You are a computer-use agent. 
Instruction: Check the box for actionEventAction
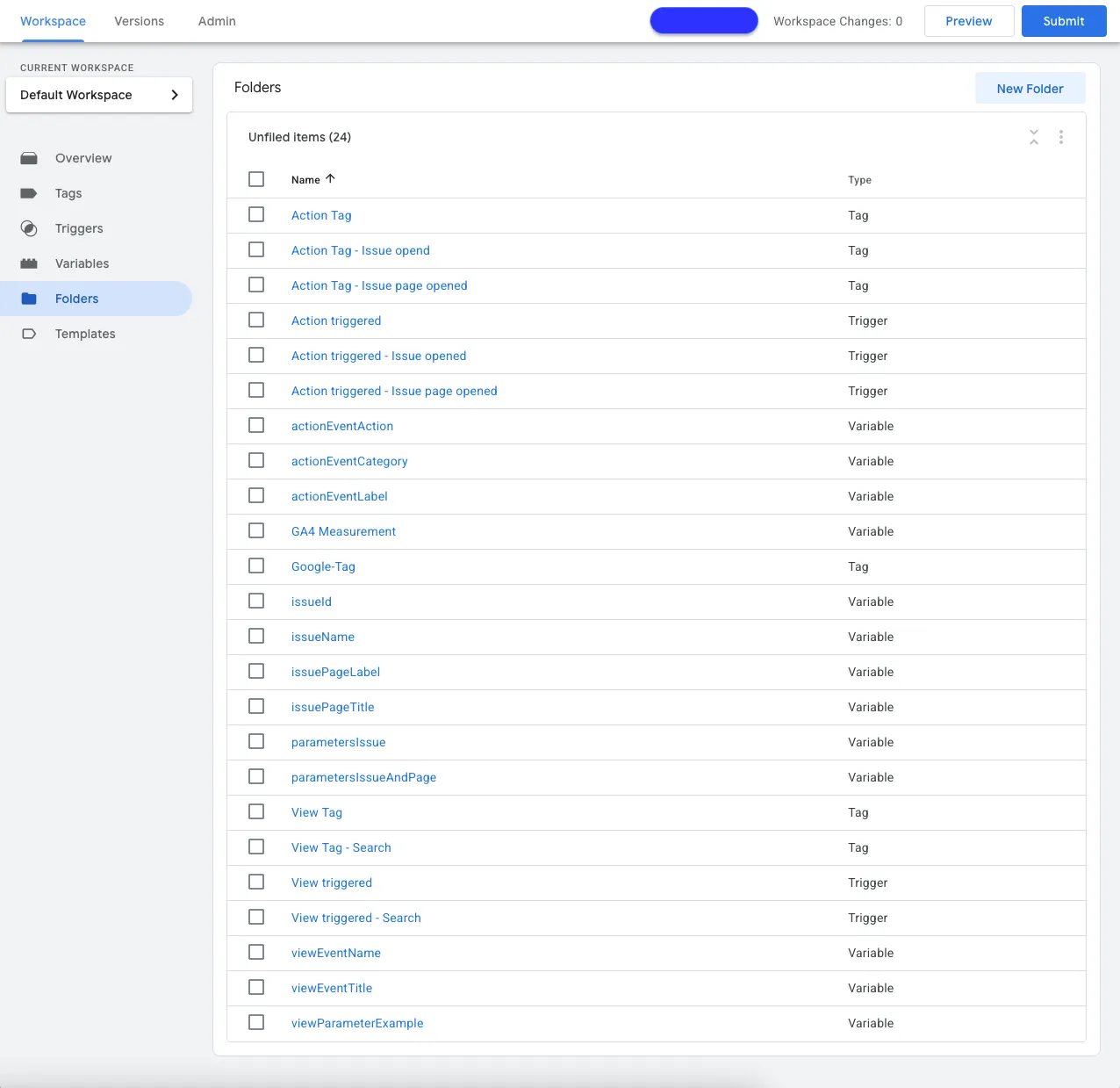tap(256, 425)
